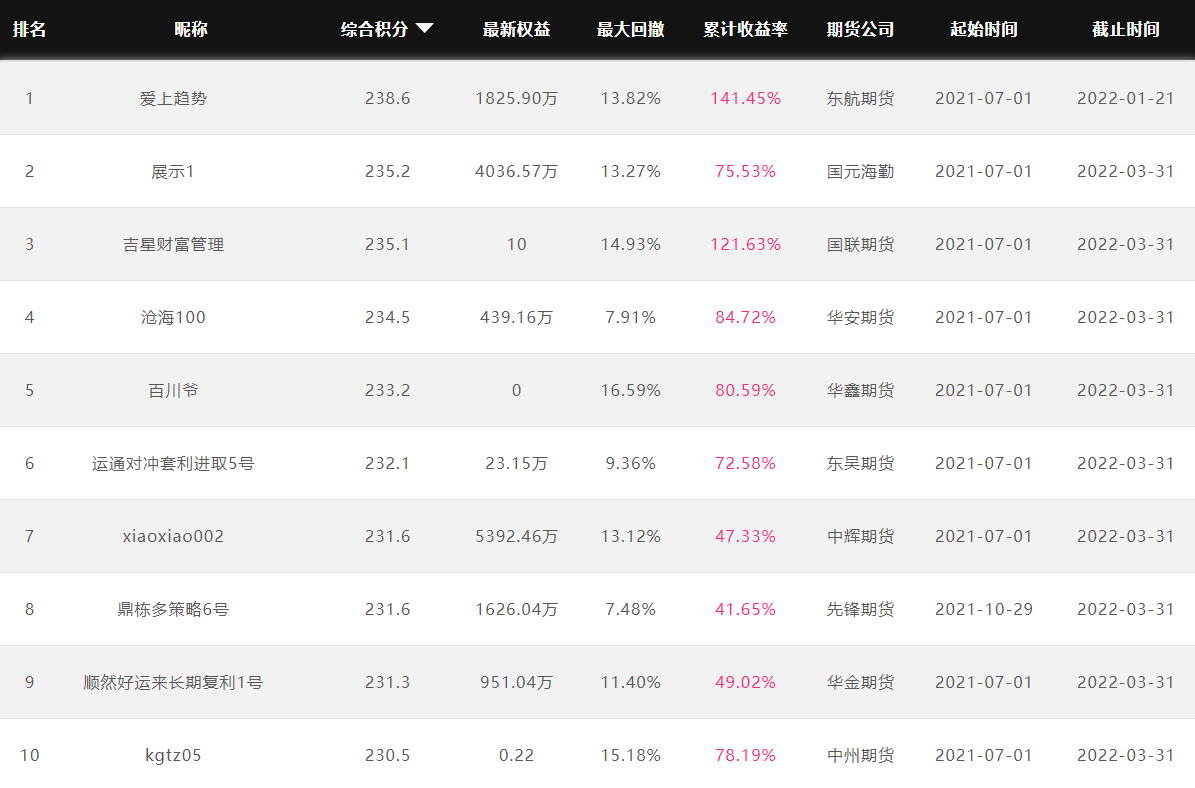
Task: Click the 5392.46万 equity value
Action: point(517,537)
